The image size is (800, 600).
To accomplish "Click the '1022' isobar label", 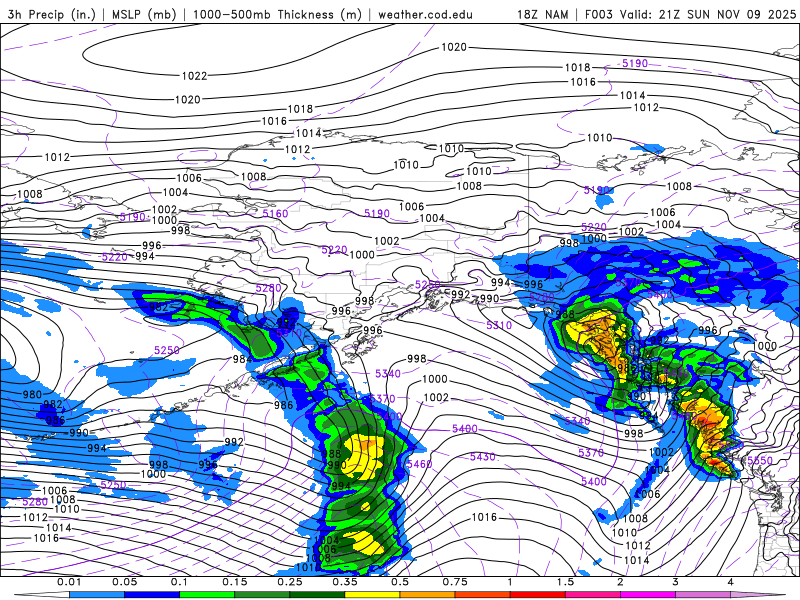I will click(x=194, y=76).
